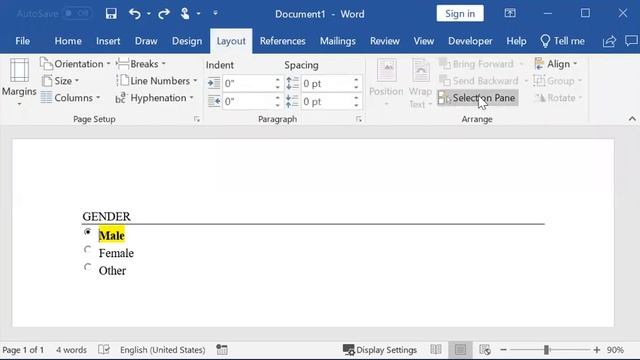Open the References tab

click(x=282, y=41)
